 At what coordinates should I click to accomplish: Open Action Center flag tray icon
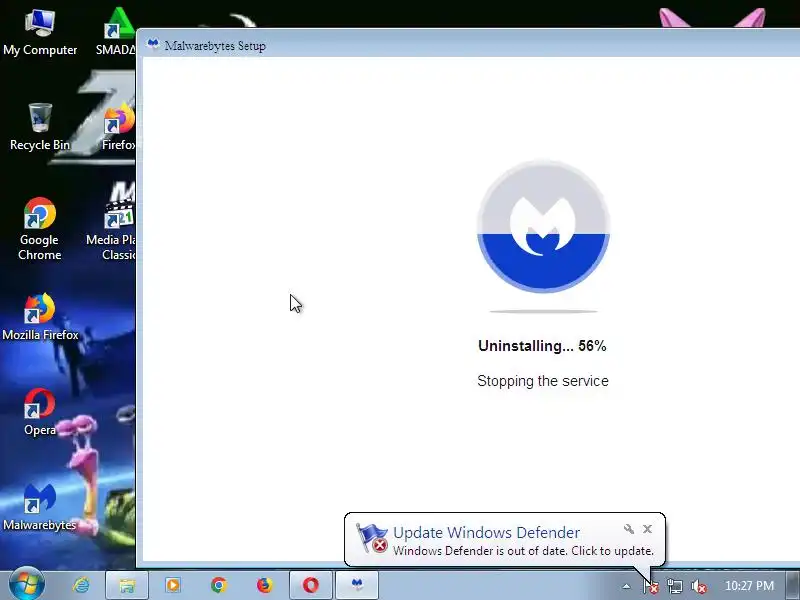[651, 587]
